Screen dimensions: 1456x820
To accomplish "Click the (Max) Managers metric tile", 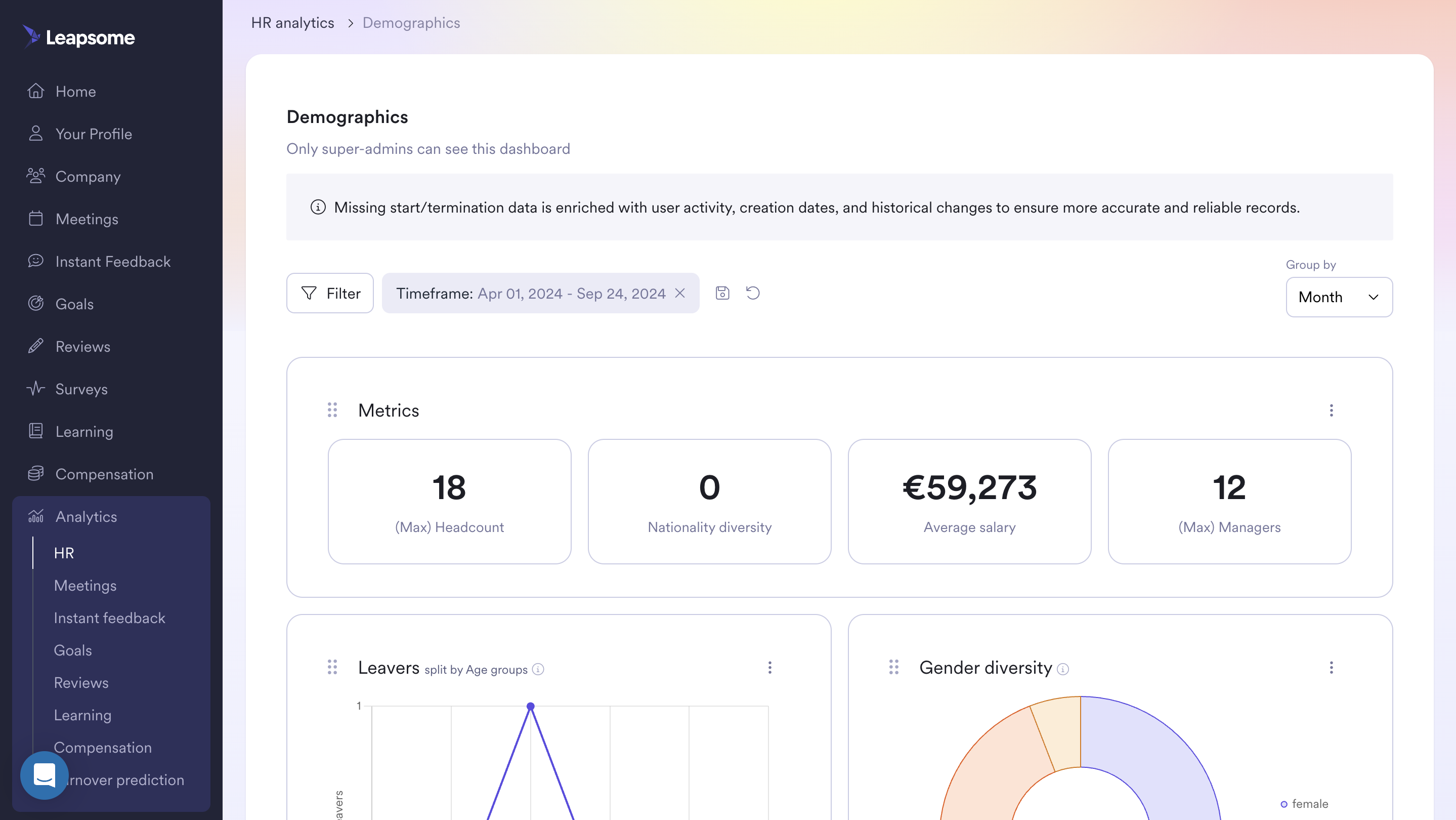I will [1229, 502].
